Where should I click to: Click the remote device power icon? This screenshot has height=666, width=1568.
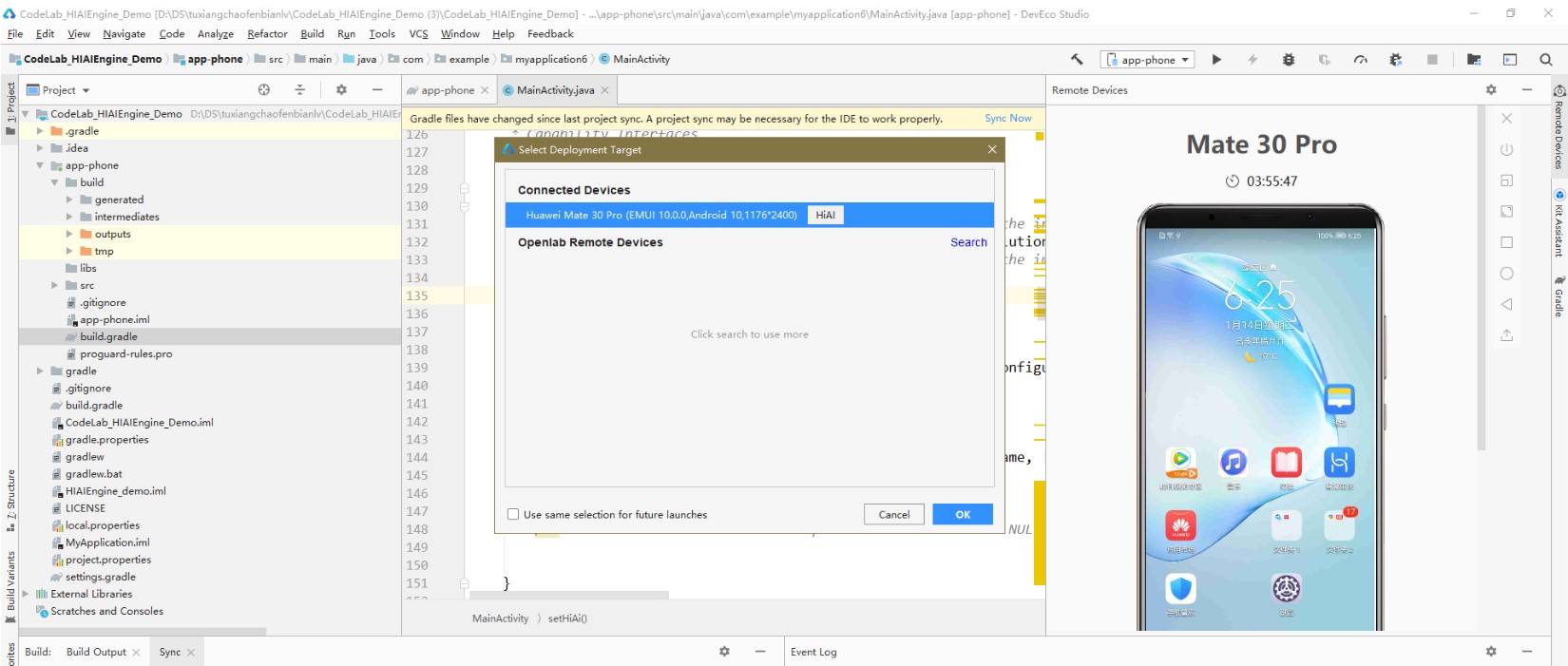[1506, 149]
